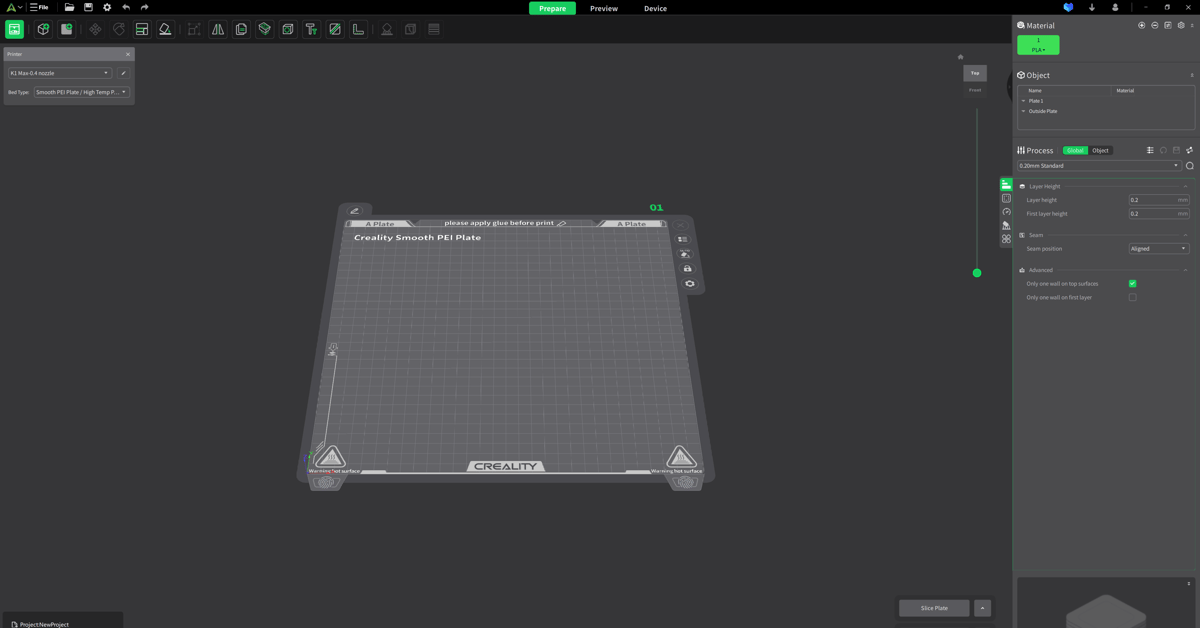
Task: Open the Speed process category icon
Action: coord(1006,212)
